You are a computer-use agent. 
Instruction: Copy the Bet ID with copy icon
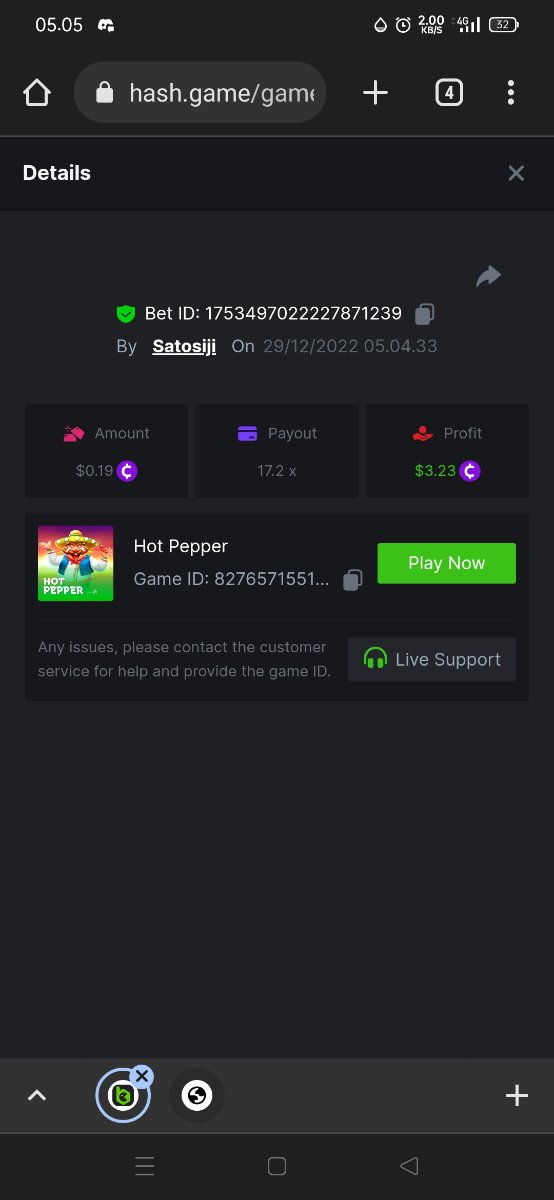pyautogui.click(x=424, y=314)
